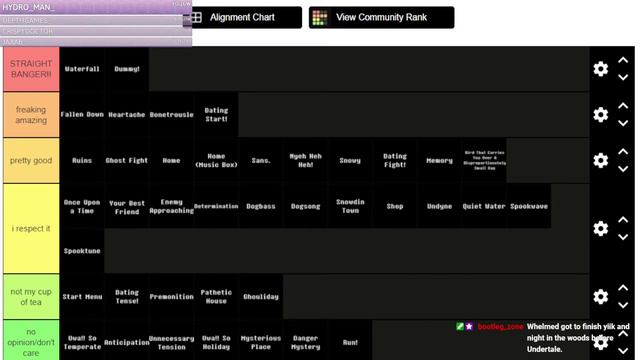Select the Quiet Water tile
This screenshot has height=360, width=640.
coord(484,206)
